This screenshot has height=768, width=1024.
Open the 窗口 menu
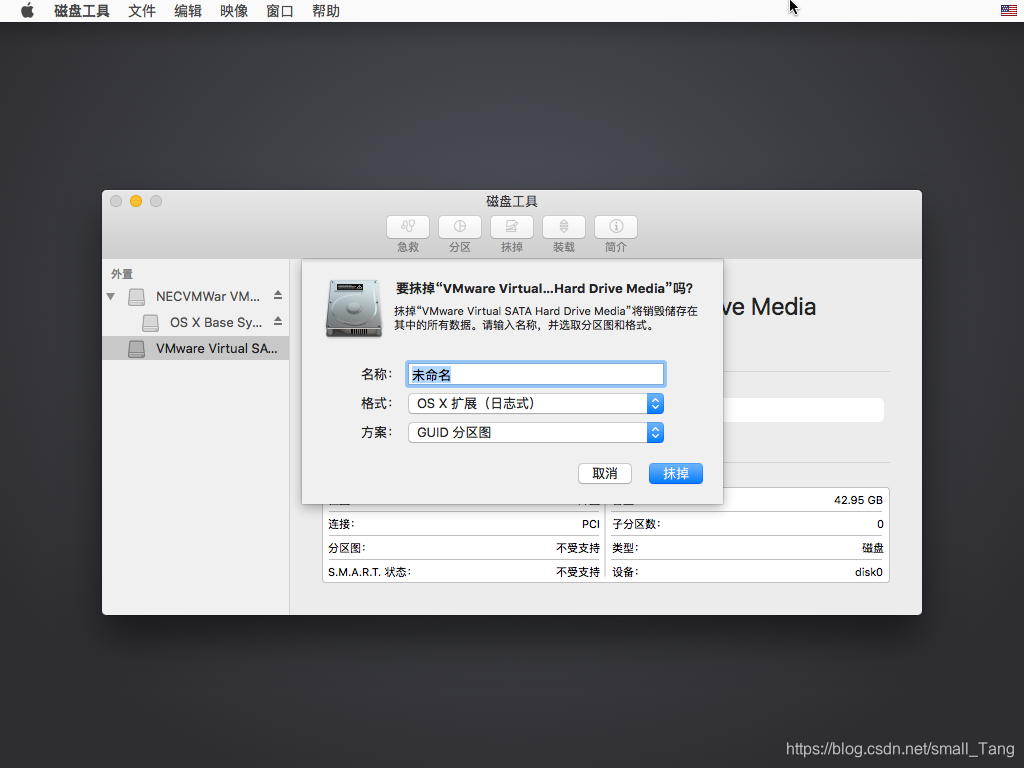coord(280,11)
